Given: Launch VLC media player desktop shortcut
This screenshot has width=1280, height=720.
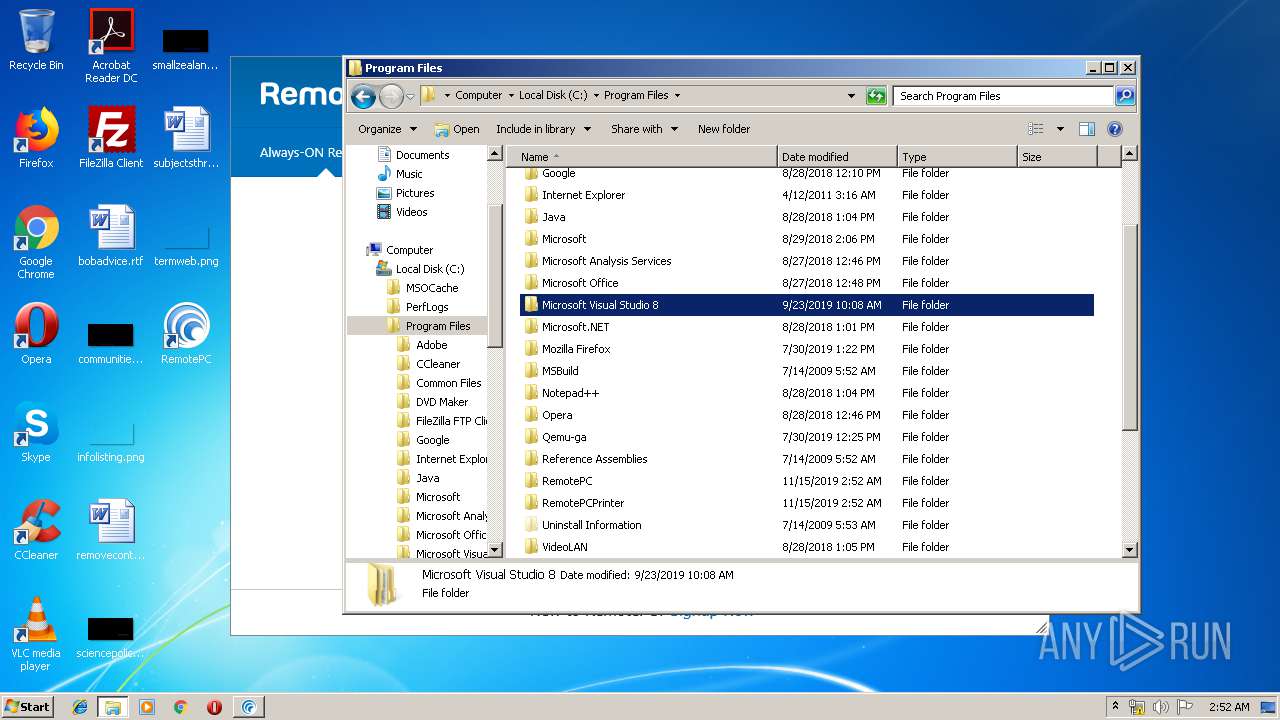Looking at the screenshot, I should coord(36,635).
